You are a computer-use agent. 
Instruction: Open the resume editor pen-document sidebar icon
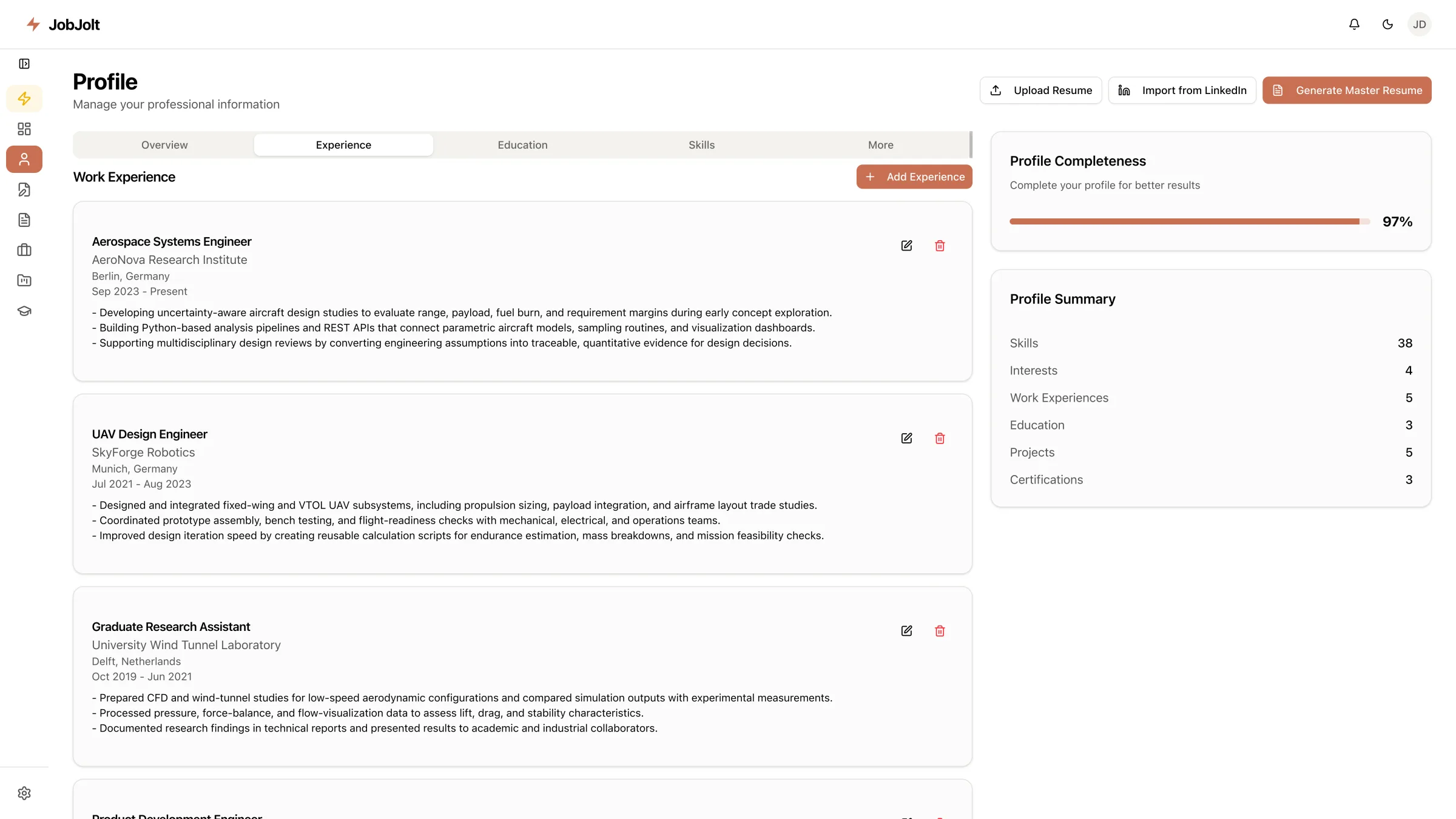pyautogui.click(x=24, y=189)
